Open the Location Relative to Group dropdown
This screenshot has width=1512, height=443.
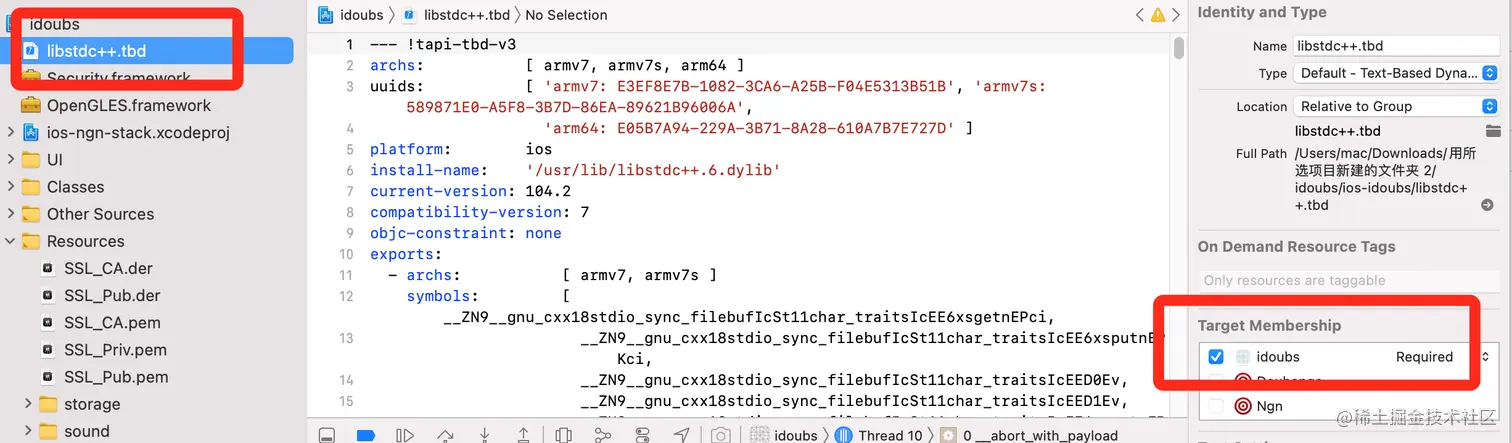(1396, 106)
